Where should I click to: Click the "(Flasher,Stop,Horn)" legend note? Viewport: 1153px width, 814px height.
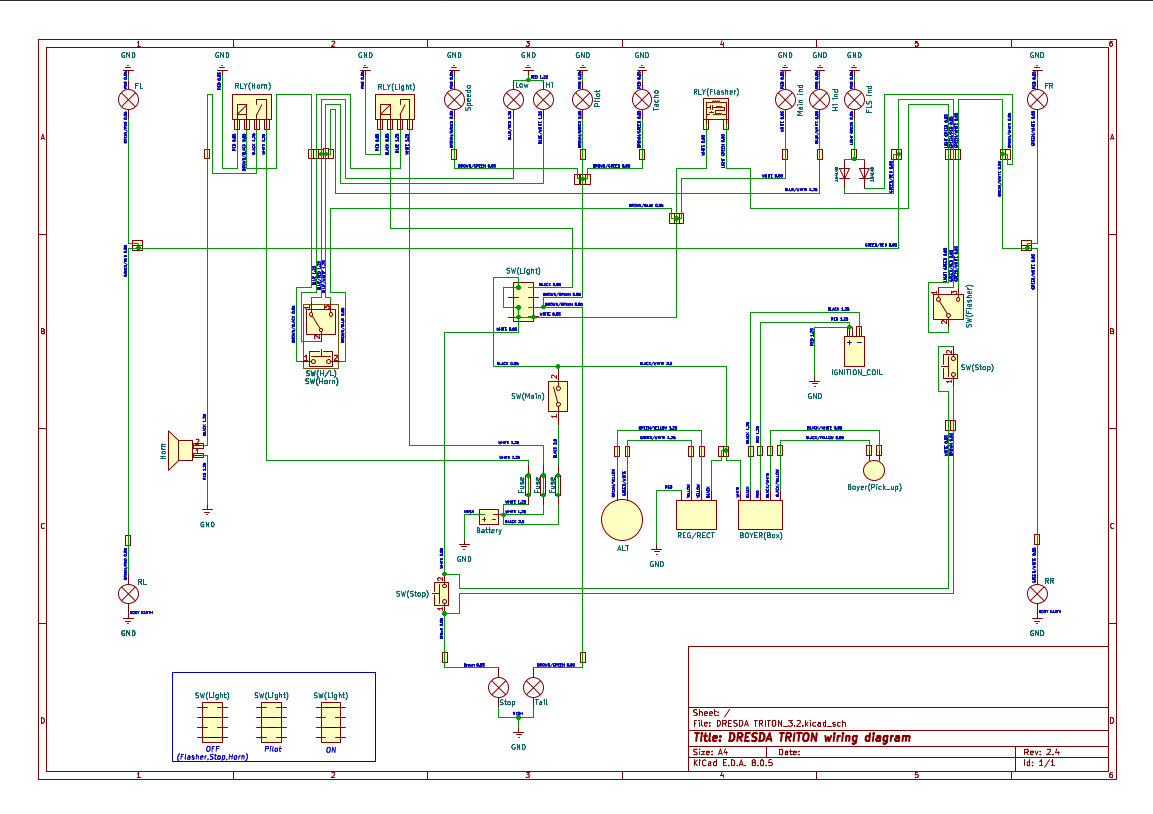[x=213, y=757]
